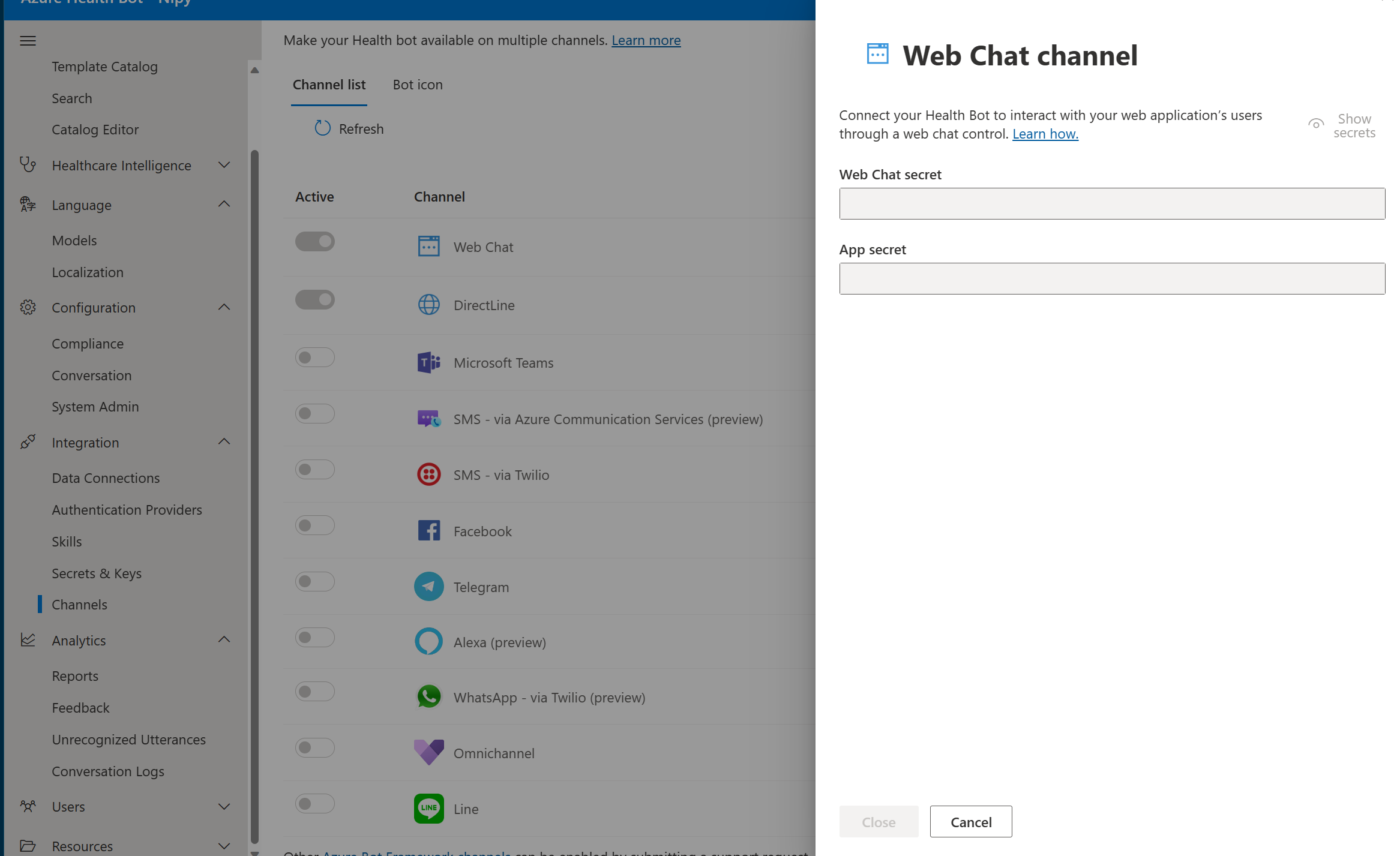
Task: Click the Microsoft Teams channel icon
Action: pyautogui.click(x=428, y=362)
